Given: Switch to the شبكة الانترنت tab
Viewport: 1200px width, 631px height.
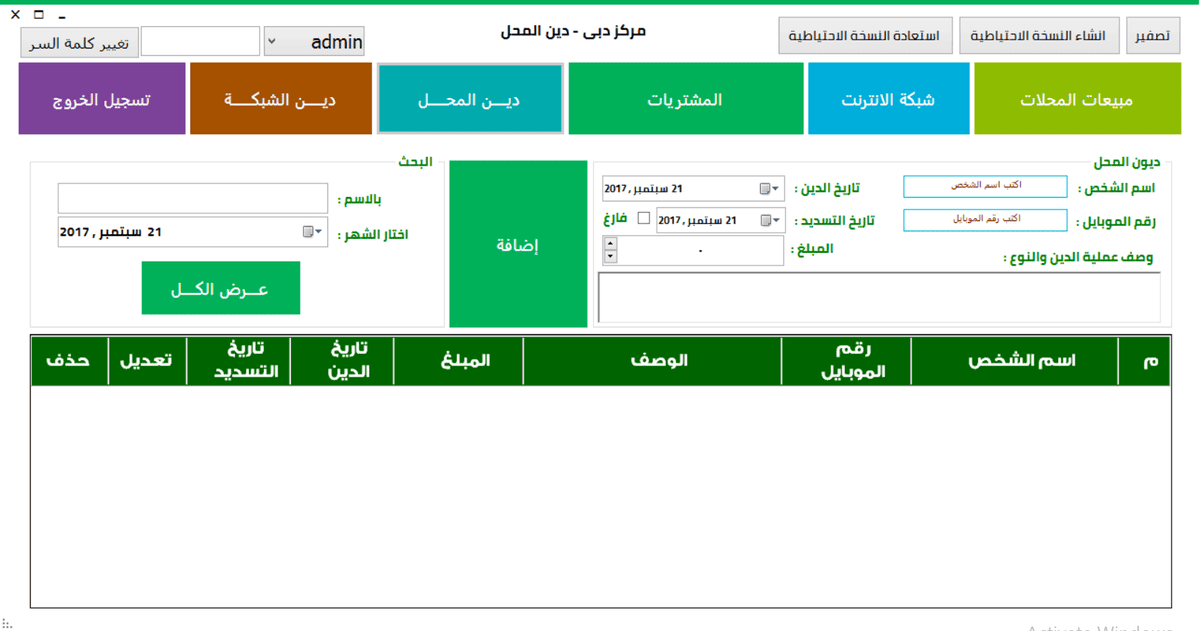Looking at the screenshot, I should [x=888, y=99].
